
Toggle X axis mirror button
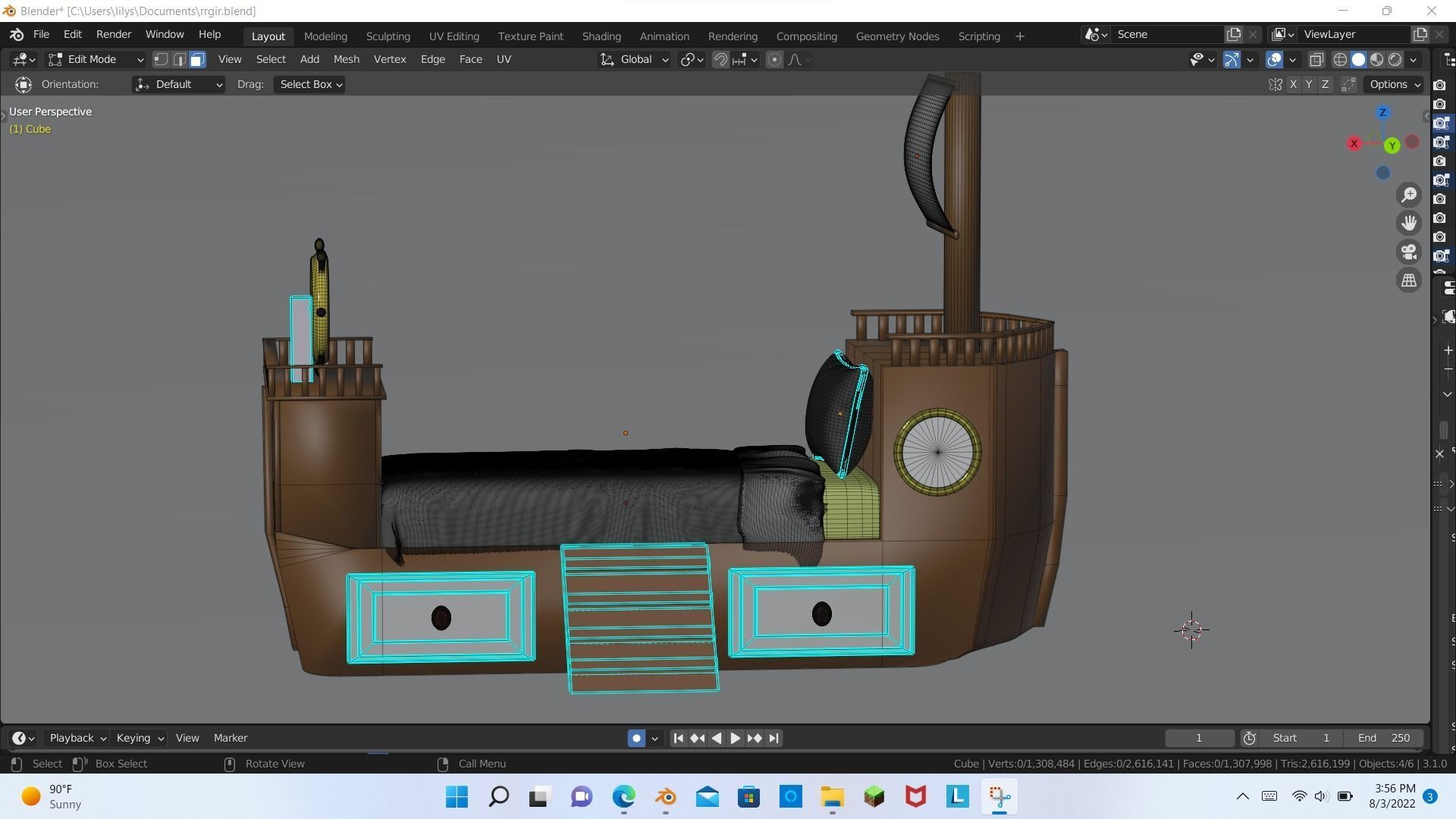1293,84
